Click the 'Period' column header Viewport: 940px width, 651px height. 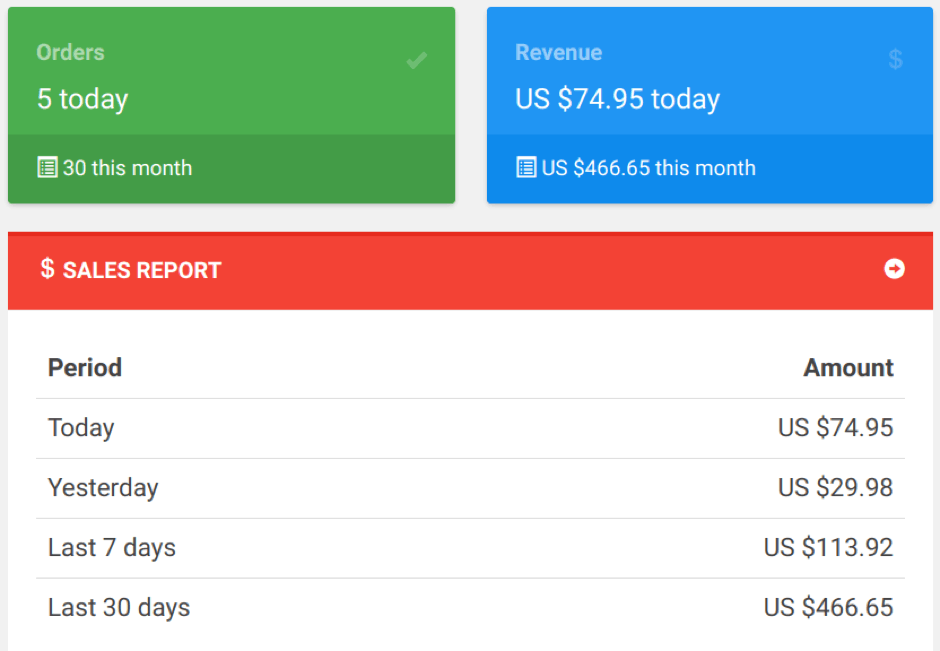(85, 368)
